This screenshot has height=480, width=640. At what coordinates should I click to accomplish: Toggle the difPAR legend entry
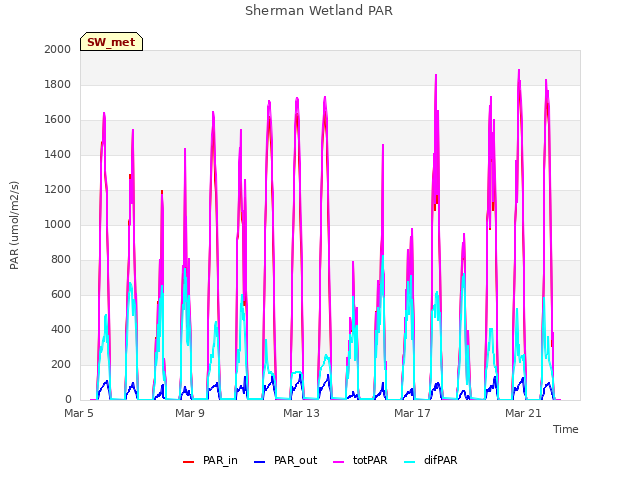431,460
